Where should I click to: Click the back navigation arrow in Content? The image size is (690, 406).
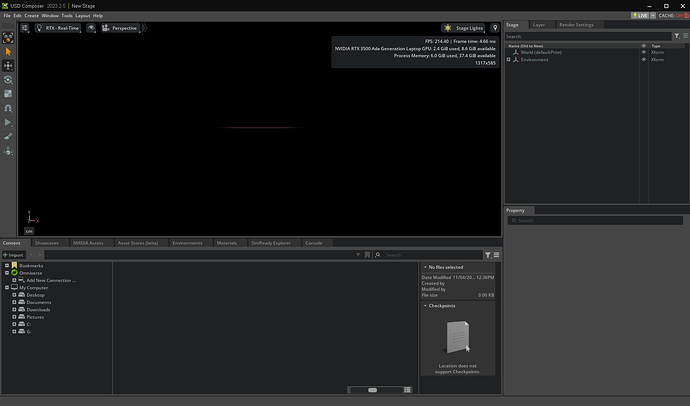(31, 255)
